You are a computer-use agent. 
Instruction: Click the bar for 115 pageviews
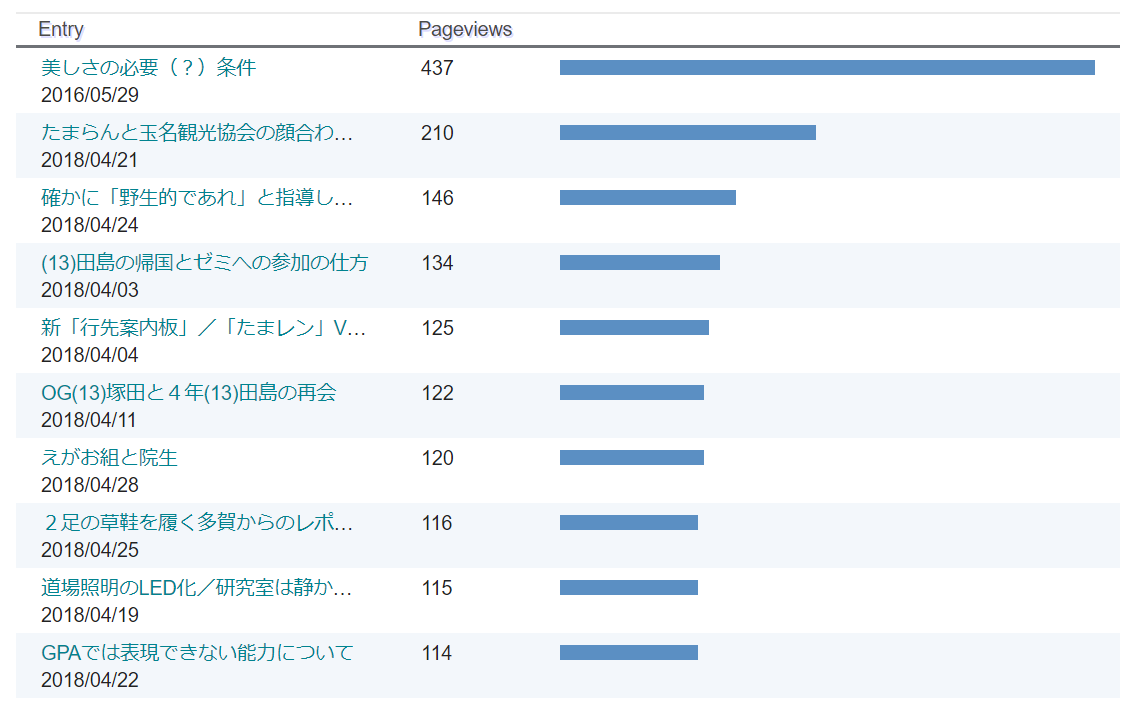click(629, 587)
